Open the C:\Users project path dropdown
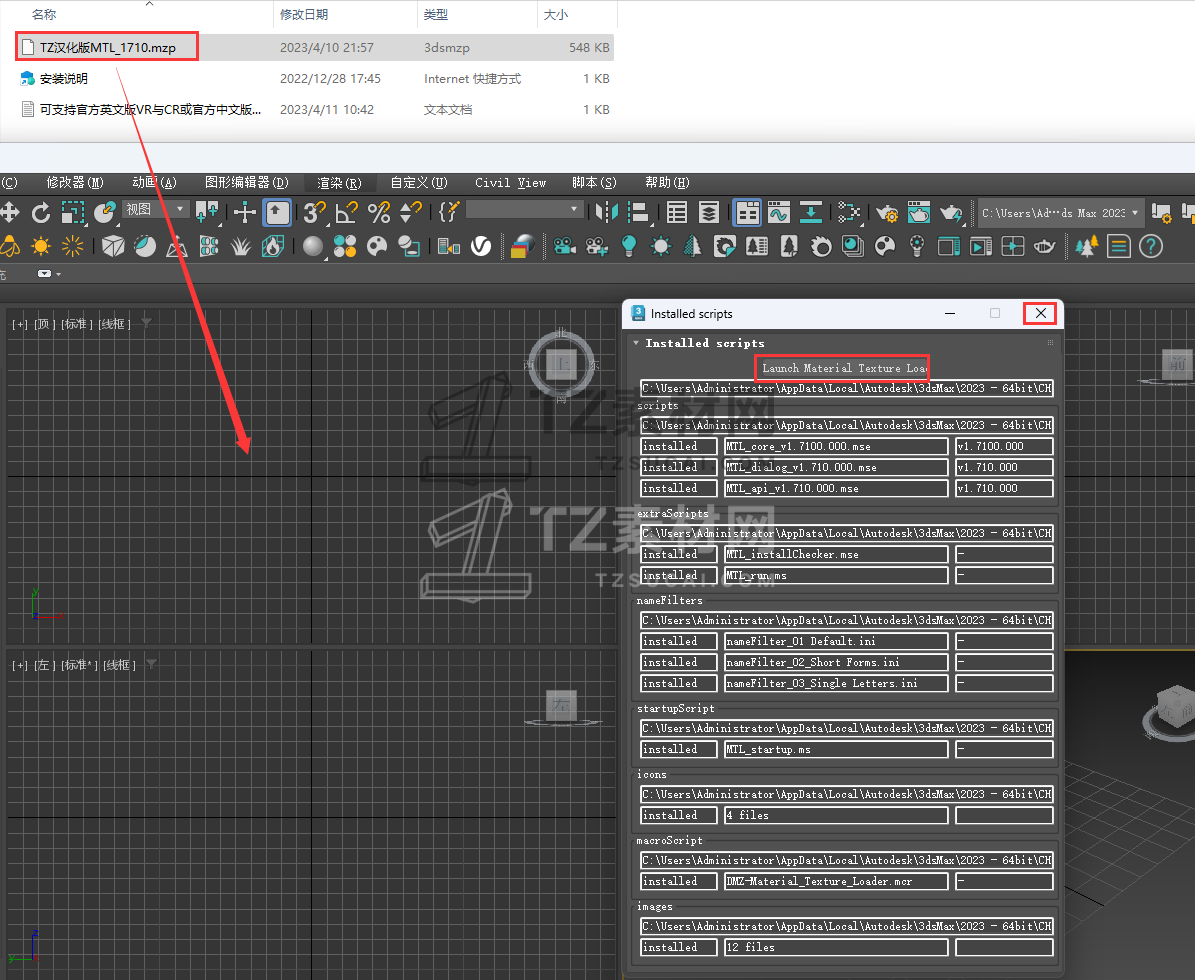The height and width of the screenshot is (980, 1195). (x=1060, y=213)
